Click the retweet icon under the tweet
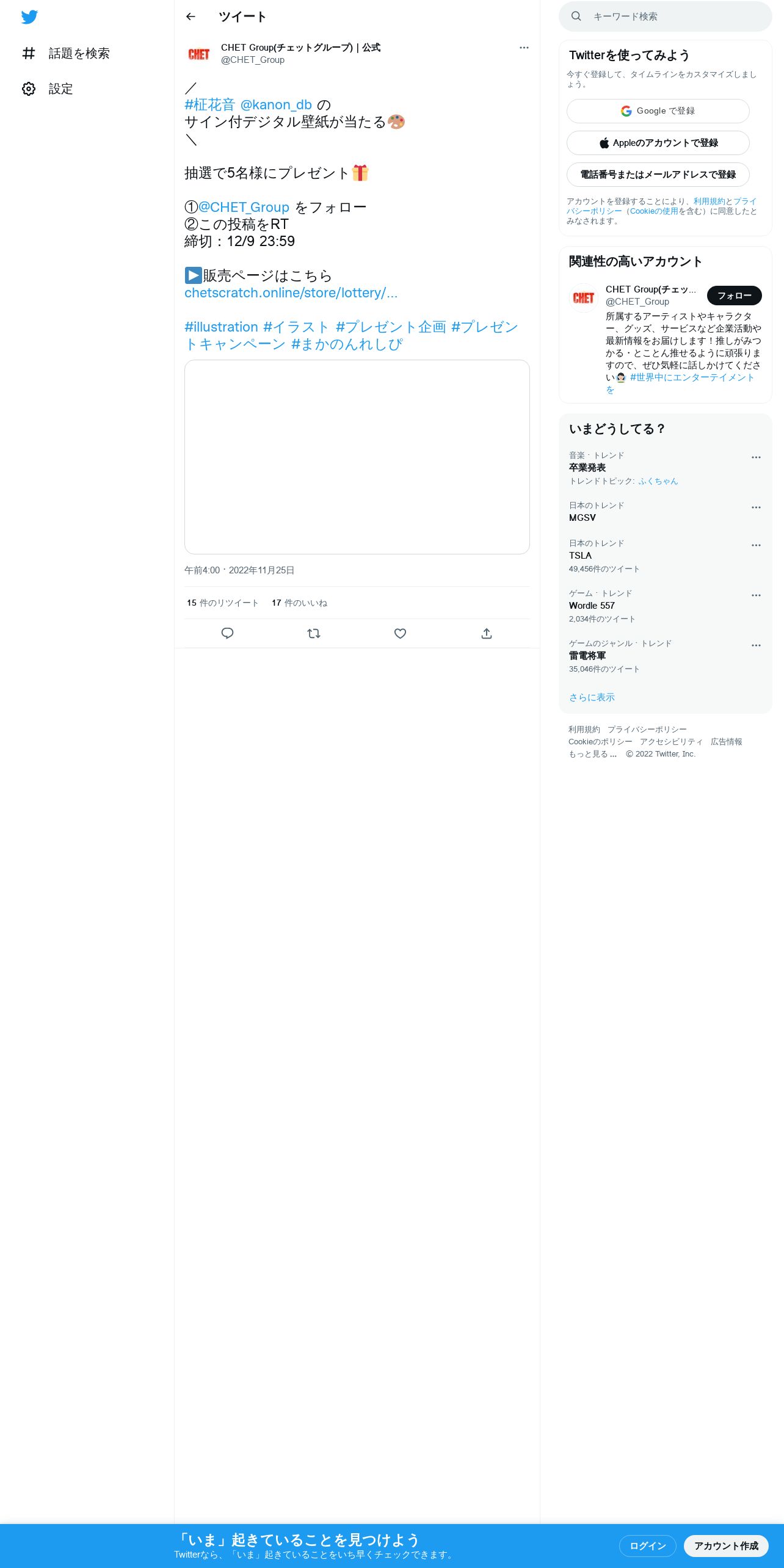Screen dimensions: 784x1568 tap(314, 633)
